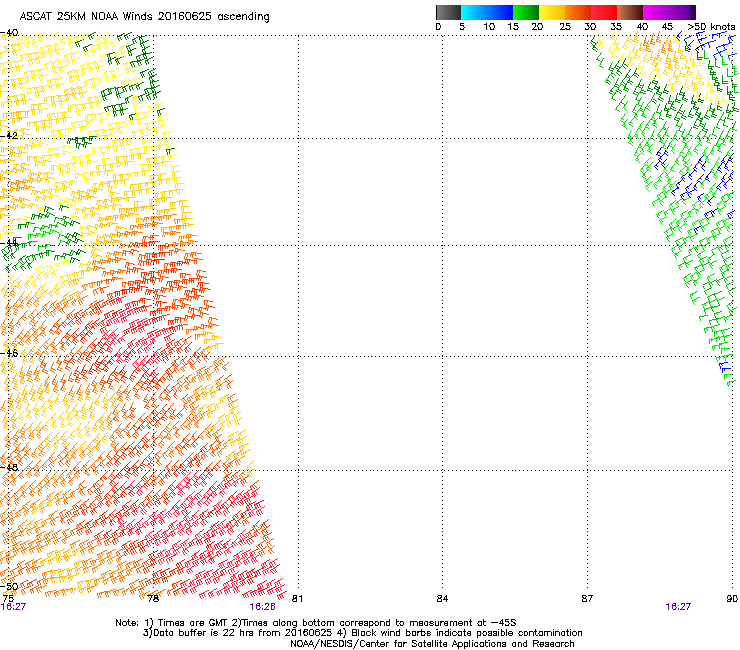Viewport: 740px width, 650px height.
Task: Click the latitude label '-40'
Action: [9, 33]
